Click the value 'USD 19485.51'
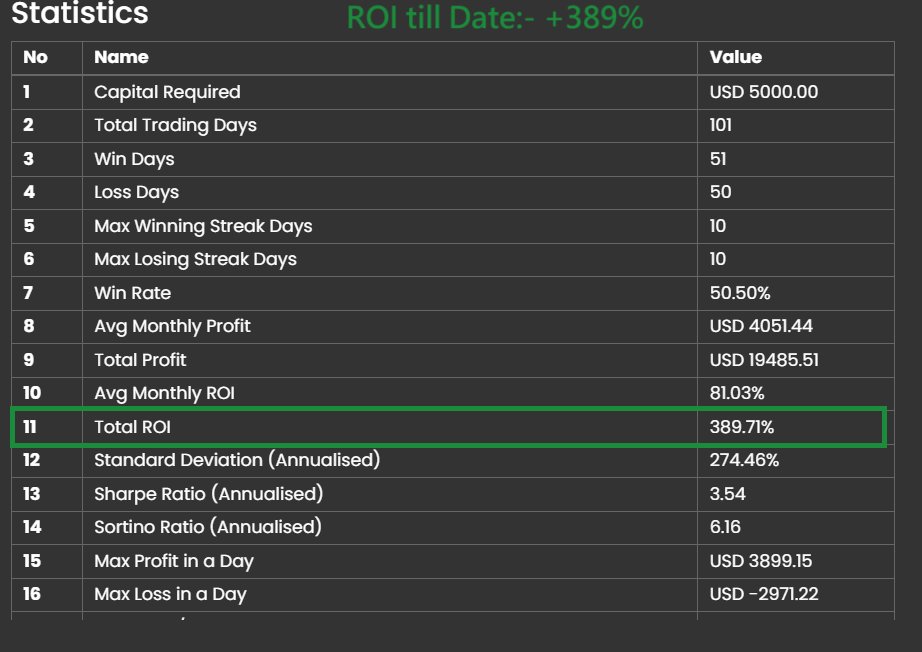 click(764, 360)
